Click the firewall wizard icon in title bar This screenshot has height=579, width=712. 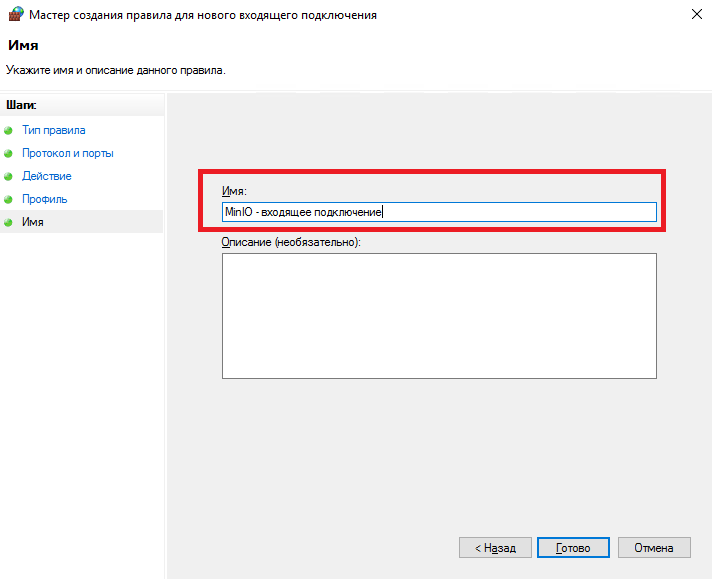click(x=13, y=15)
